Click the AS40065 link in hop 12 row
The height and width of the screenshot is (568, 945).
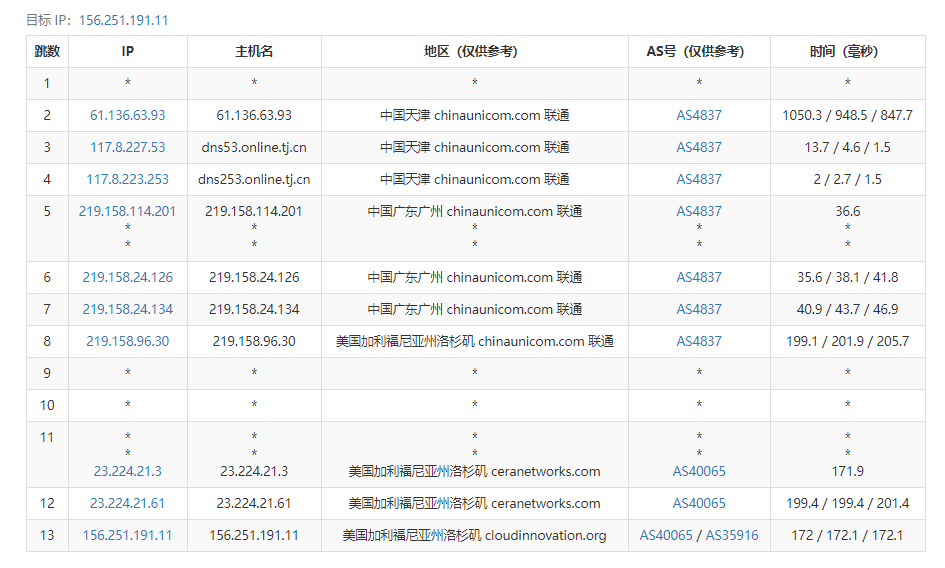(x=698, y=503)
